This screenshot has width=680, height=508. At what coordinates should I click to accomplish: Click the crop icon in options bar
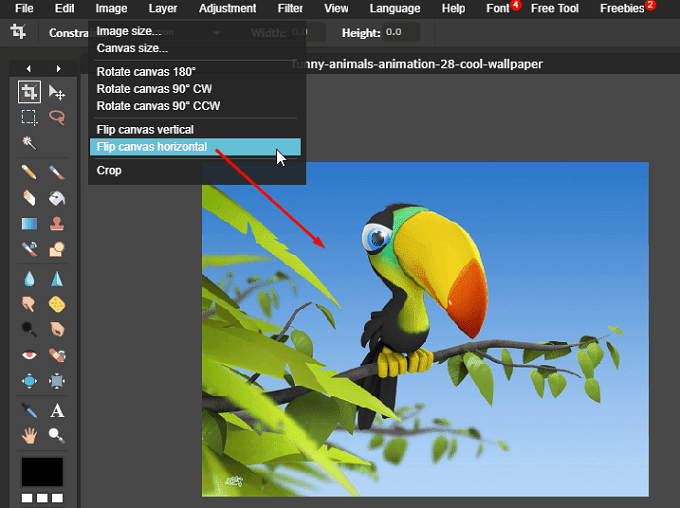tap(18, 32)
